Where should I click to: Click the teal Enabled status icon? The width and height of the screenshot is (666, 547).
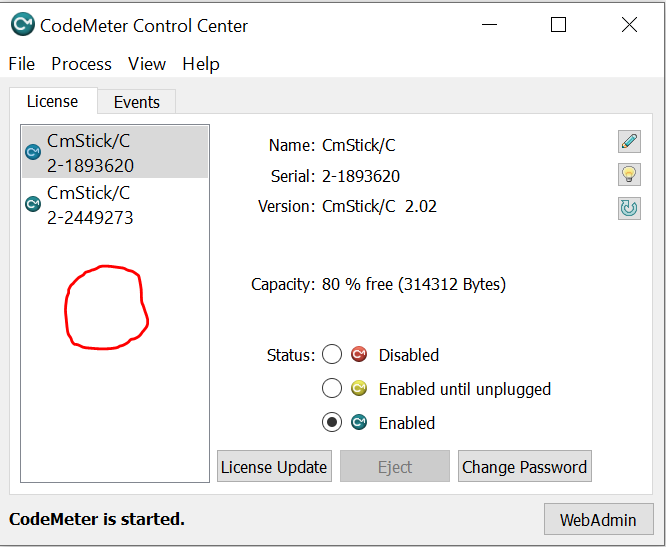pyautogui.click(x=359, y=422)
